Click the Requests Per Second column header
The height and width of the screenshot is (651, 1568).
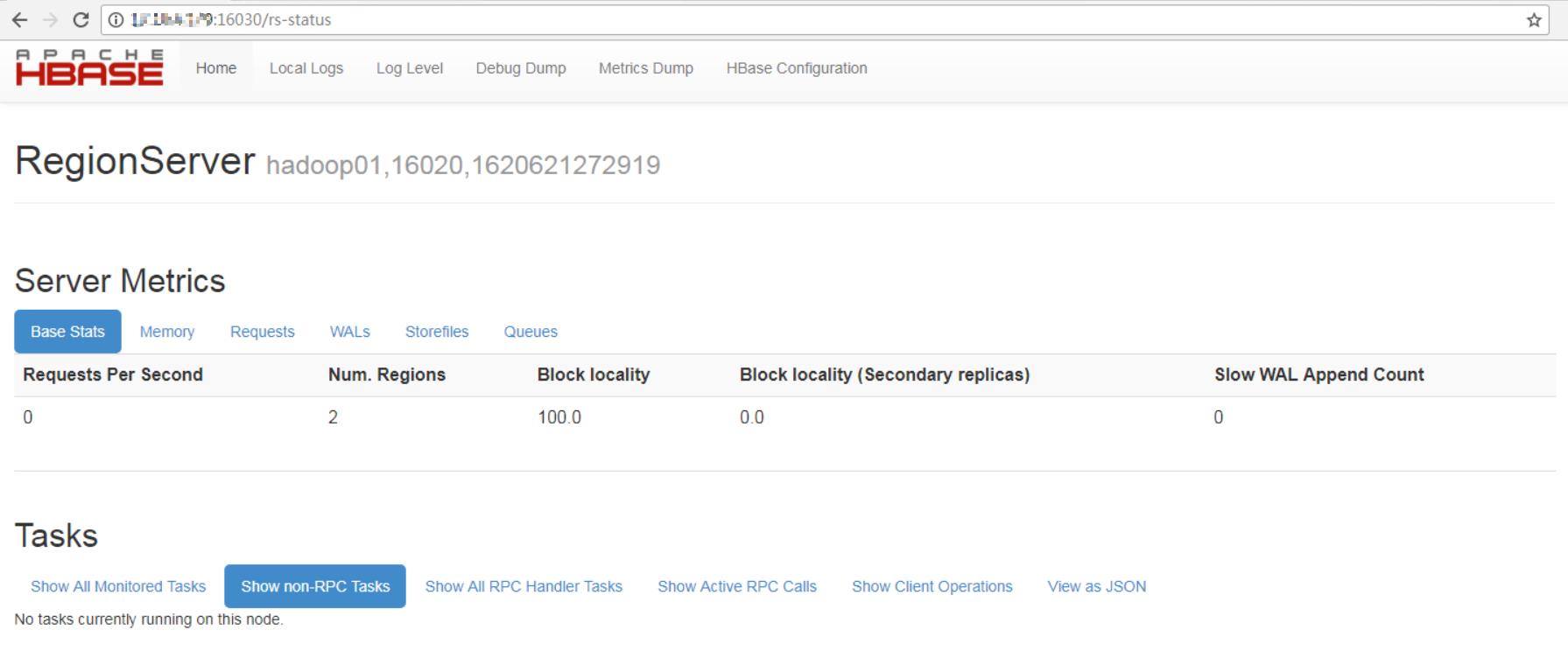click(x=113, y=374)
